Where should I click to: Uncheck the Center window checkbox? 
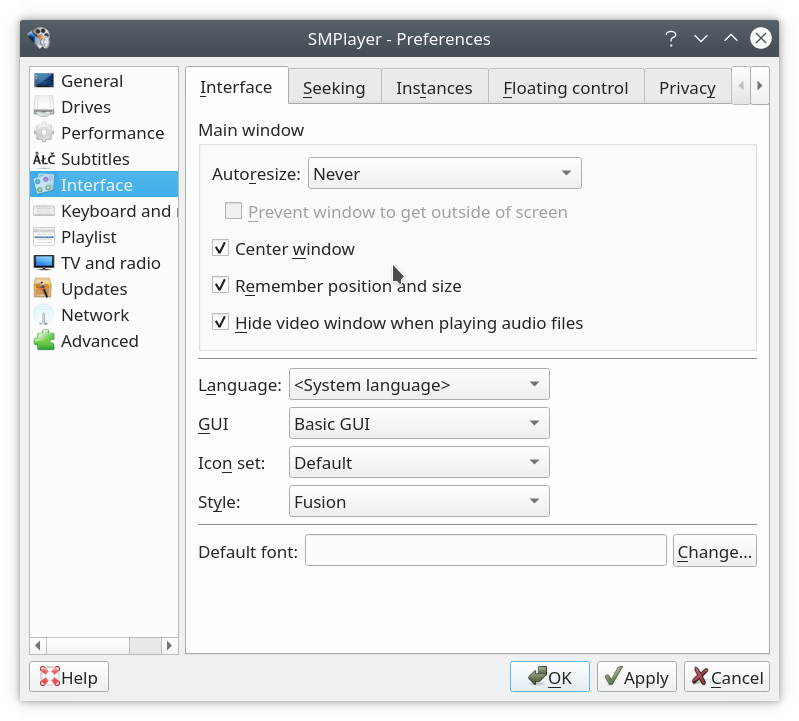click(221, 248)
